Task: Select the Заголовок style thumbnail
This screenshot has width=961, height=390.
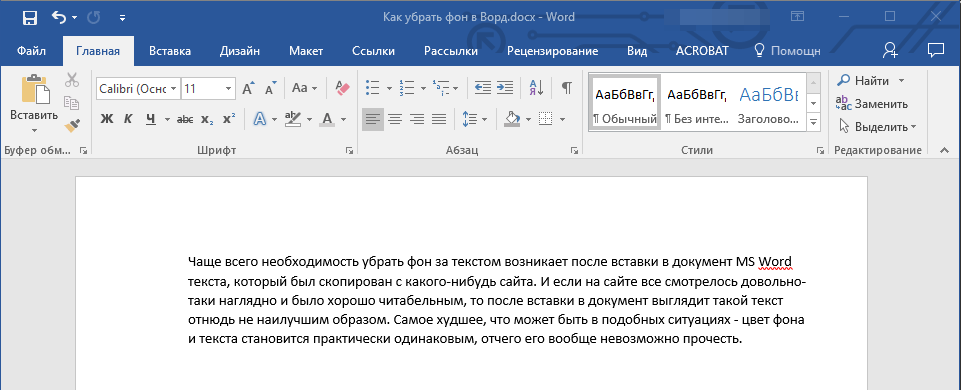Action: [x=769, y=102]
